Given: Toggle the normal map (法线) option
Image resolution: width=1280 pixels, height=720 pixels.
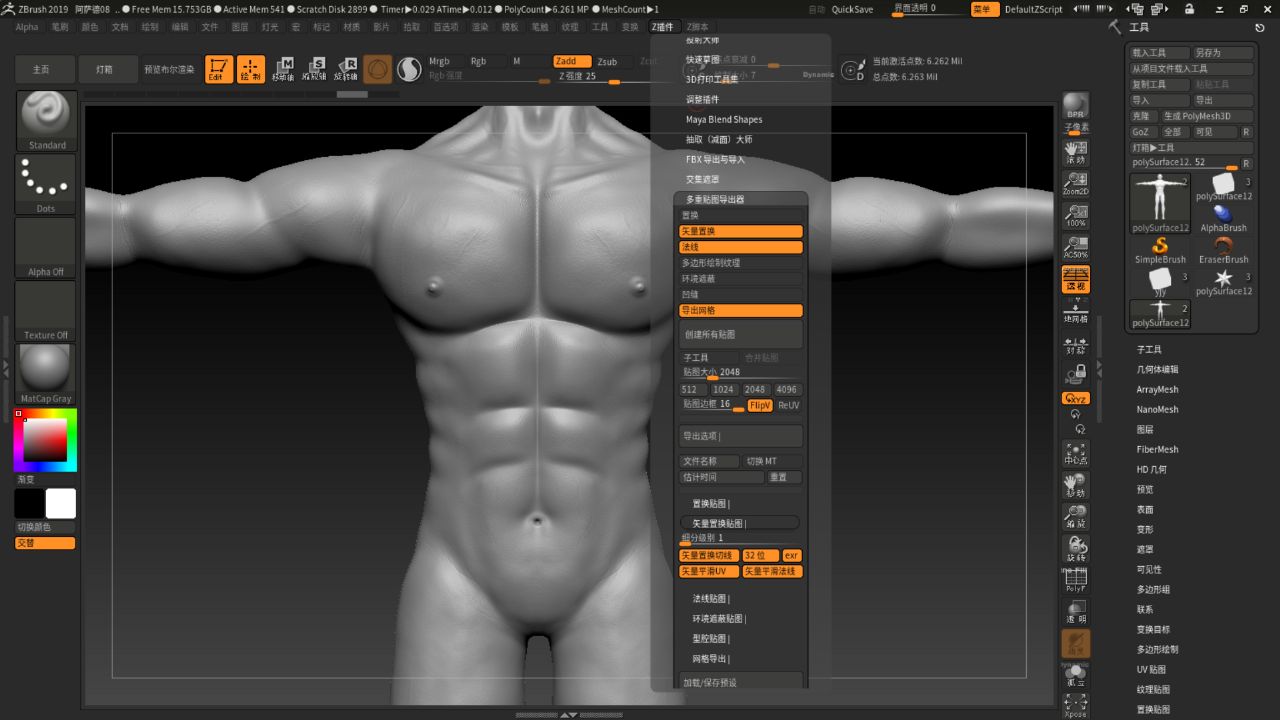Looking at the screenshot, I should coord(741,247).
